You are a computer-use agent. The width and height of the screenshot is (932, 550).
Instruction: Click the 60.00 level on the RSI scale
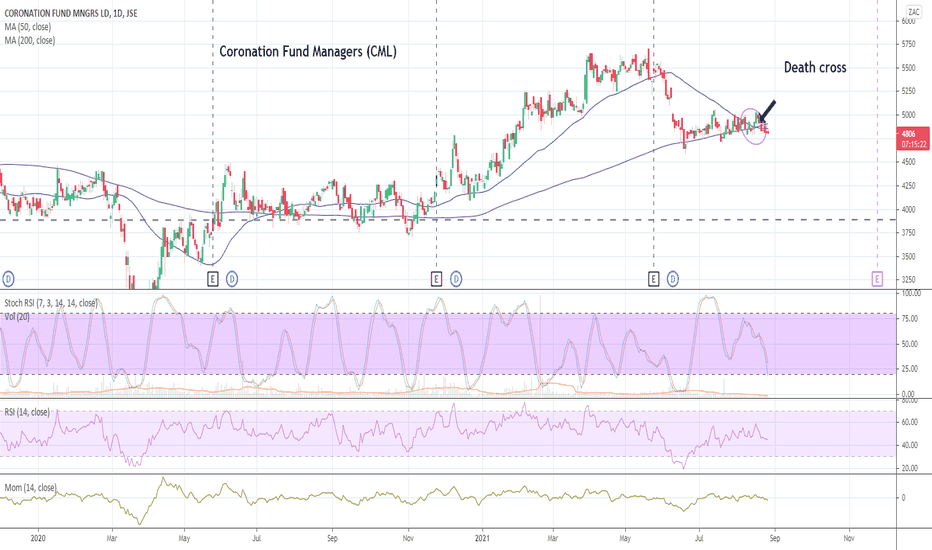coord(909,422)
